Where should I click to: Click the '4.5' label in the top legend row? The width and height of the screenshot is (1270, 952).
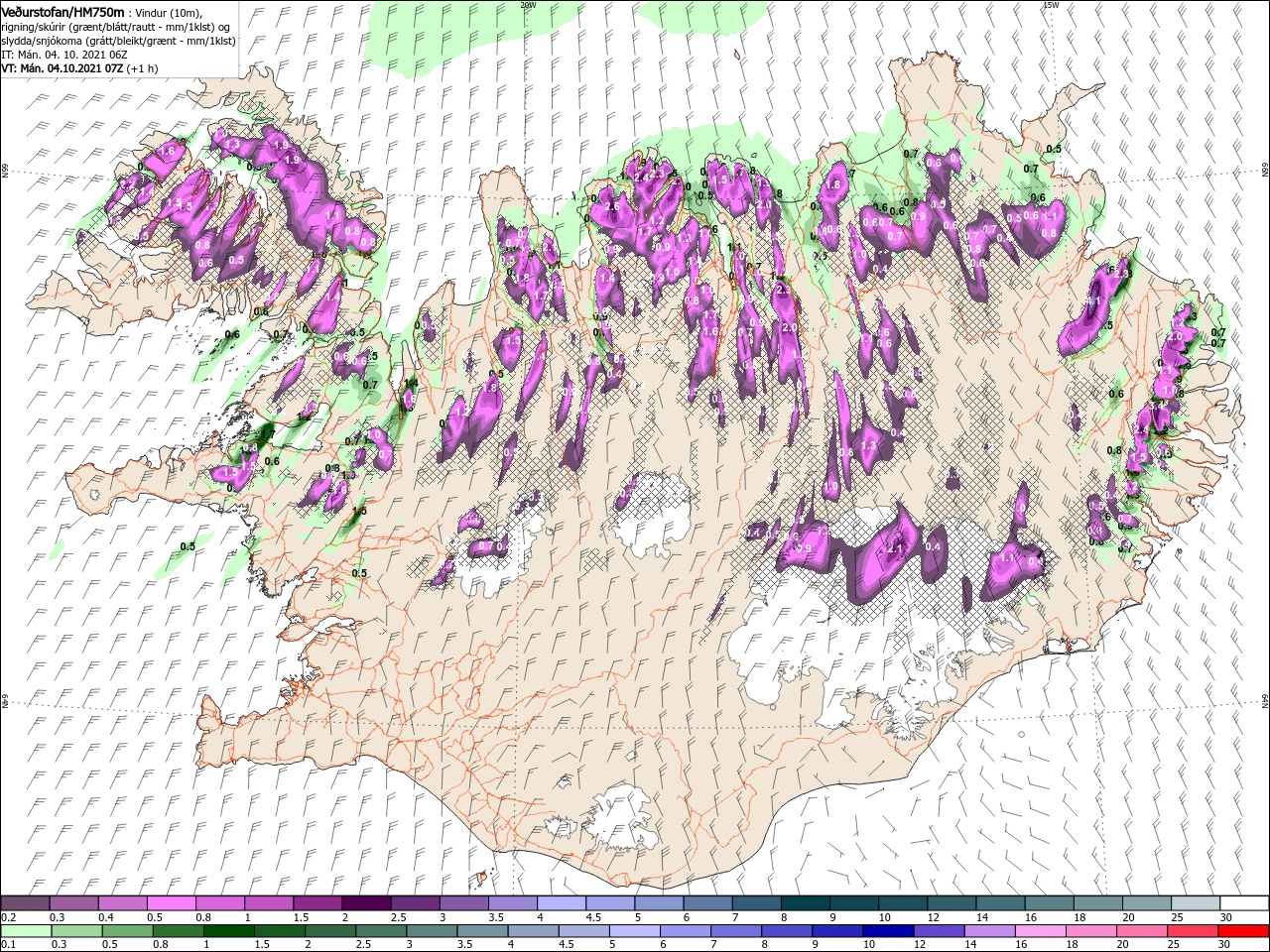[x=593, y=917]
